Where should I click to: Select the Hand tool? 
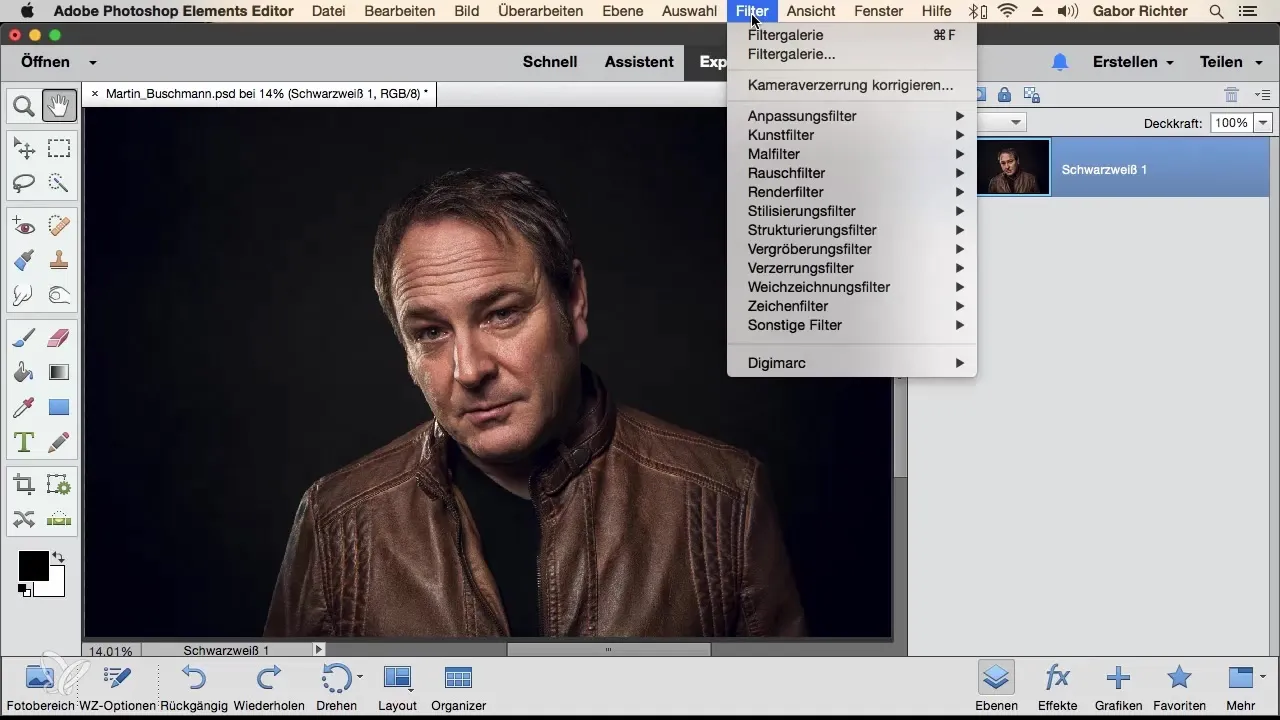coord(59,105)
